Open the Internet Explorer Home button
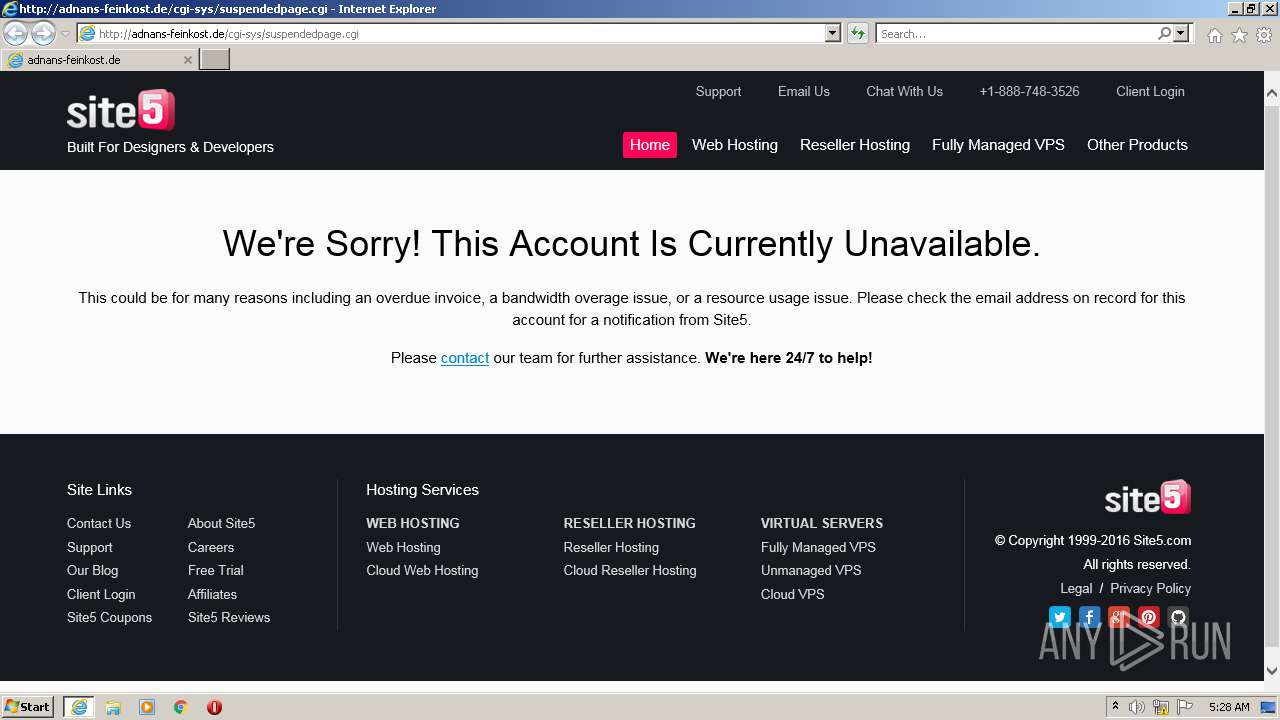This screenshot has width=1280, height=720. tap(1214, 35)
